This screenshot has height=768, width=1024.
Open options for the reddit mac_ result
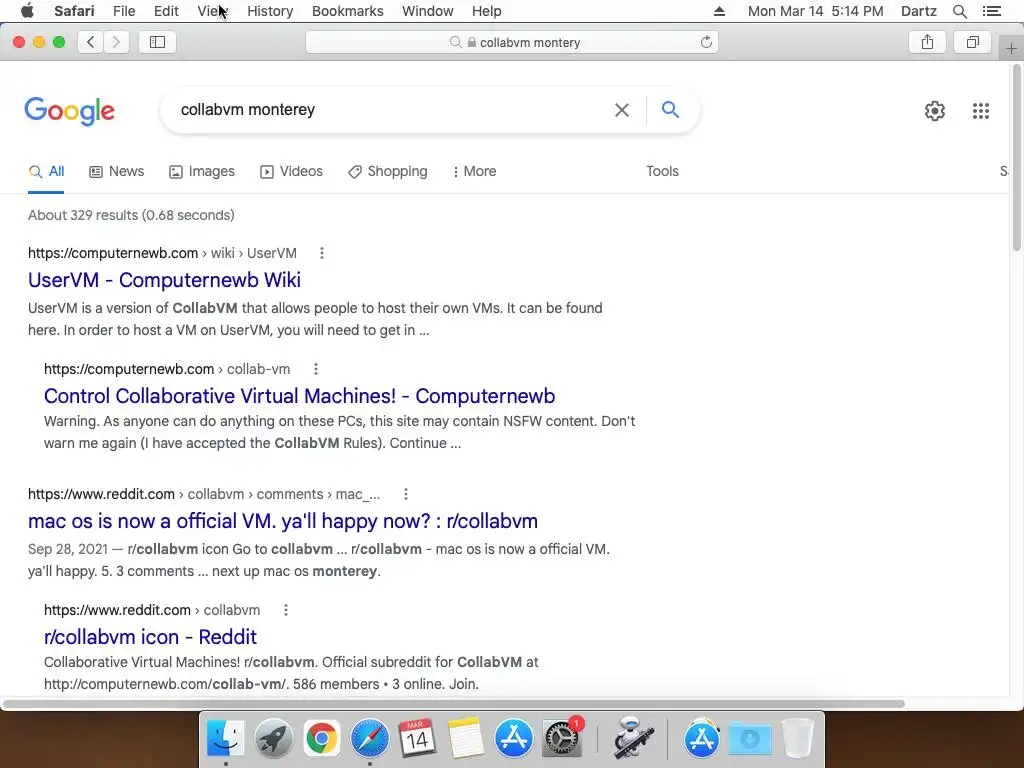(x=406, y=494)
